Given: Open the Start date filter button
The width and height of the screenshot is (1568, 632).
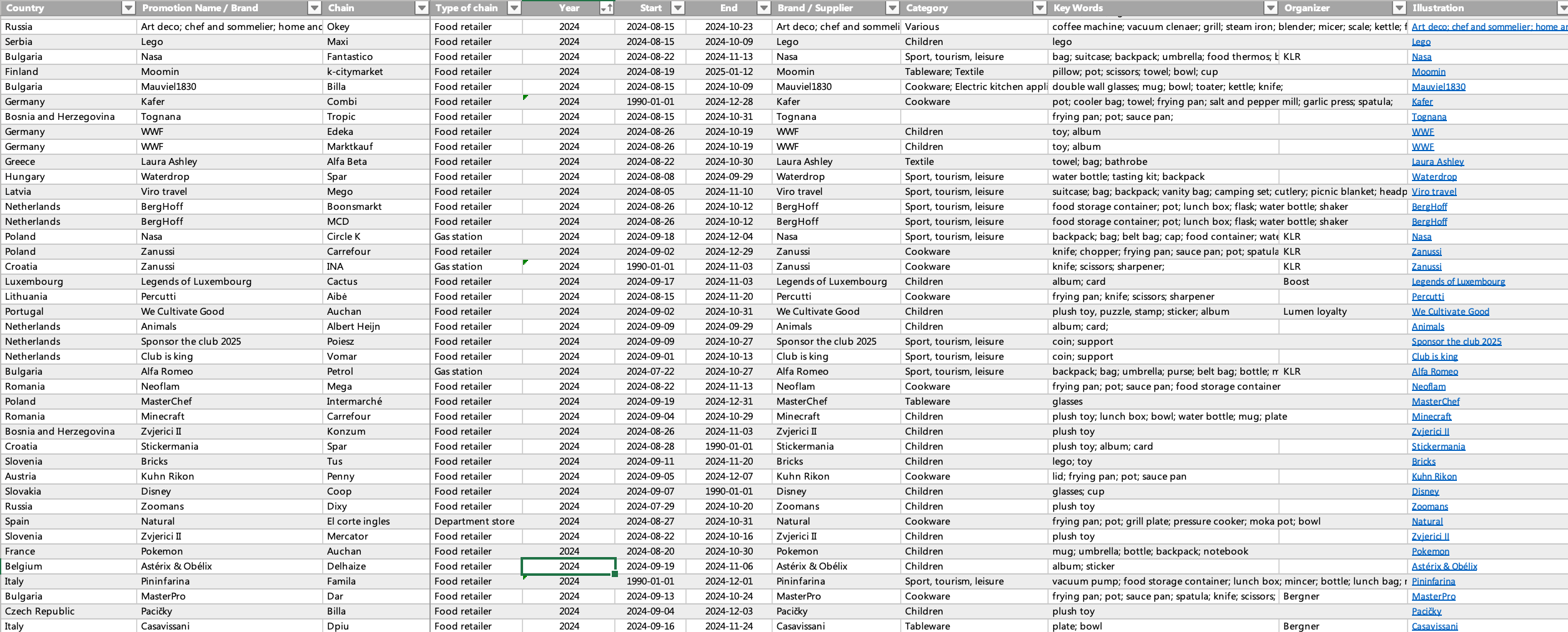Looking at the screenshot, I should click(x=677, y=8).
